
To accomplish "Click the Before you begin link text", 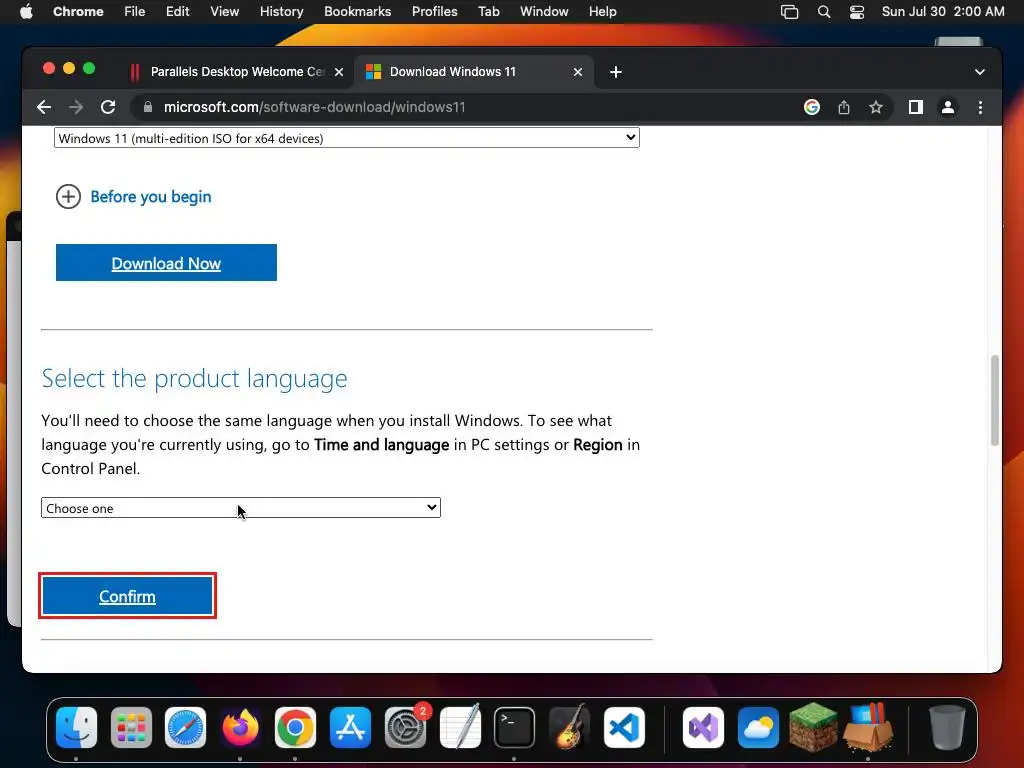I will tap(151, 197).
